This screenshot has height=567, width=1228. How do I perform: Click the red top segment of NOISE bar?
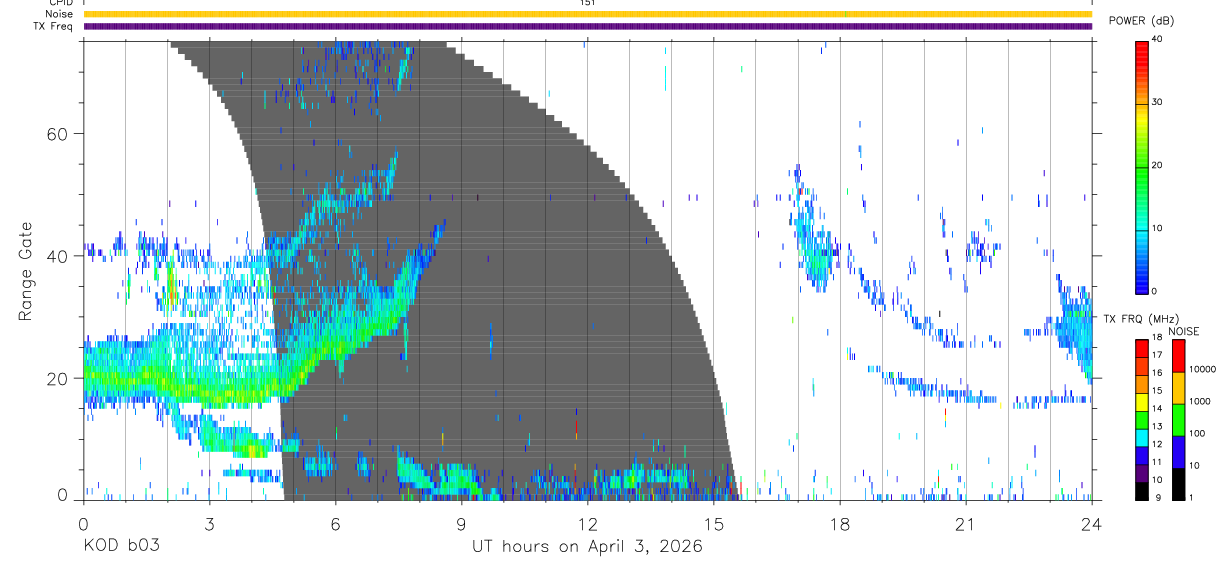(1178, 356)
